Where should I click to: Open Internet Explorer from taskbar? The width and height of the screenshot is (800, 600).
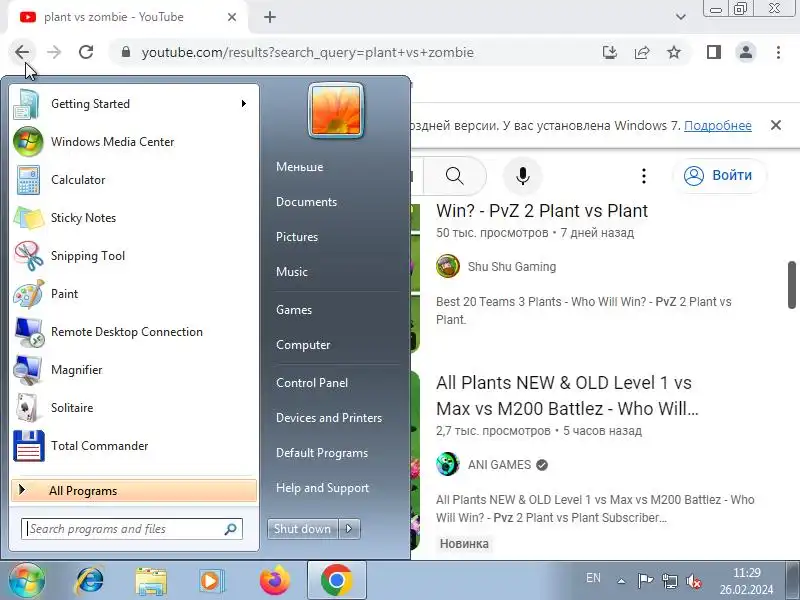90,581
